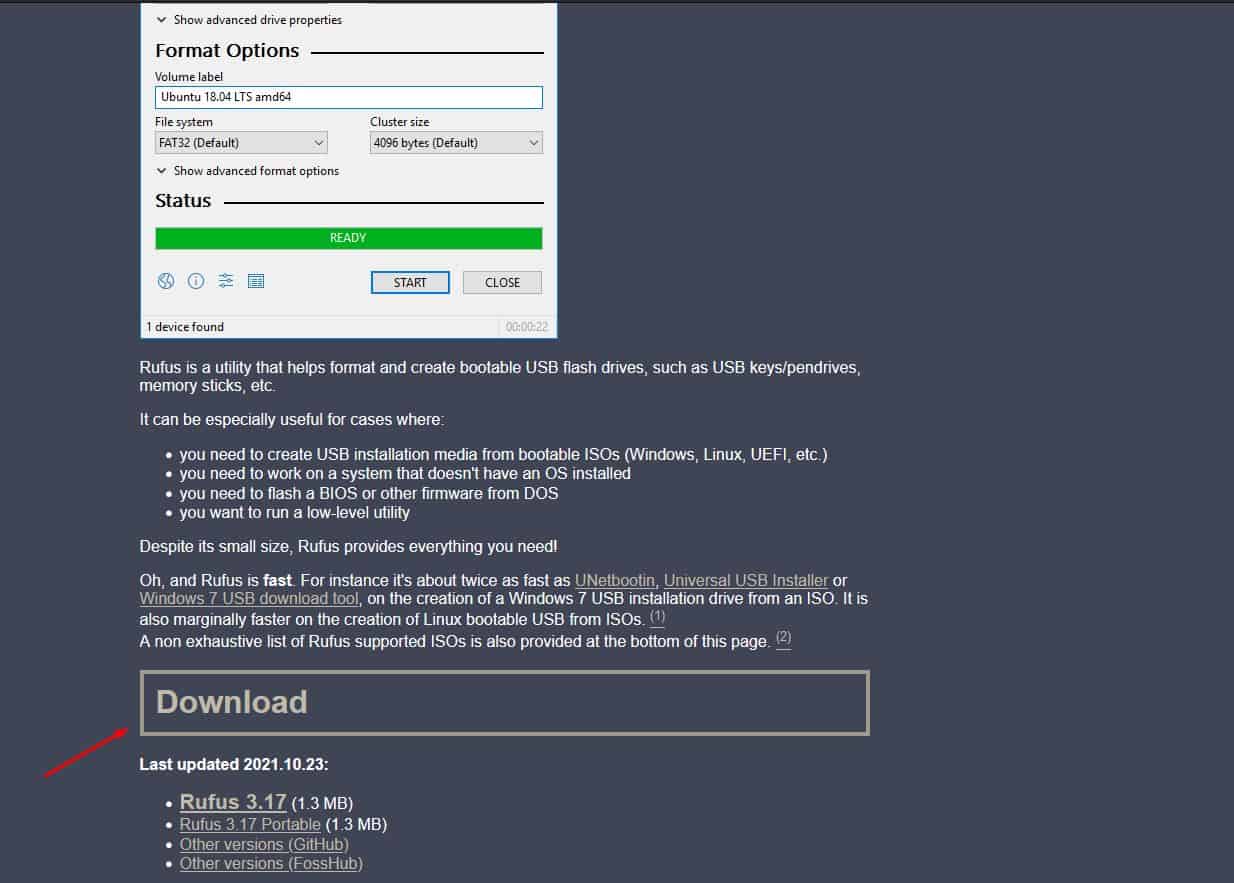1234x883 pixels.
Task: Open Other versions (GitHub) link
Action: pyautogui.click(x=264, y=845)
